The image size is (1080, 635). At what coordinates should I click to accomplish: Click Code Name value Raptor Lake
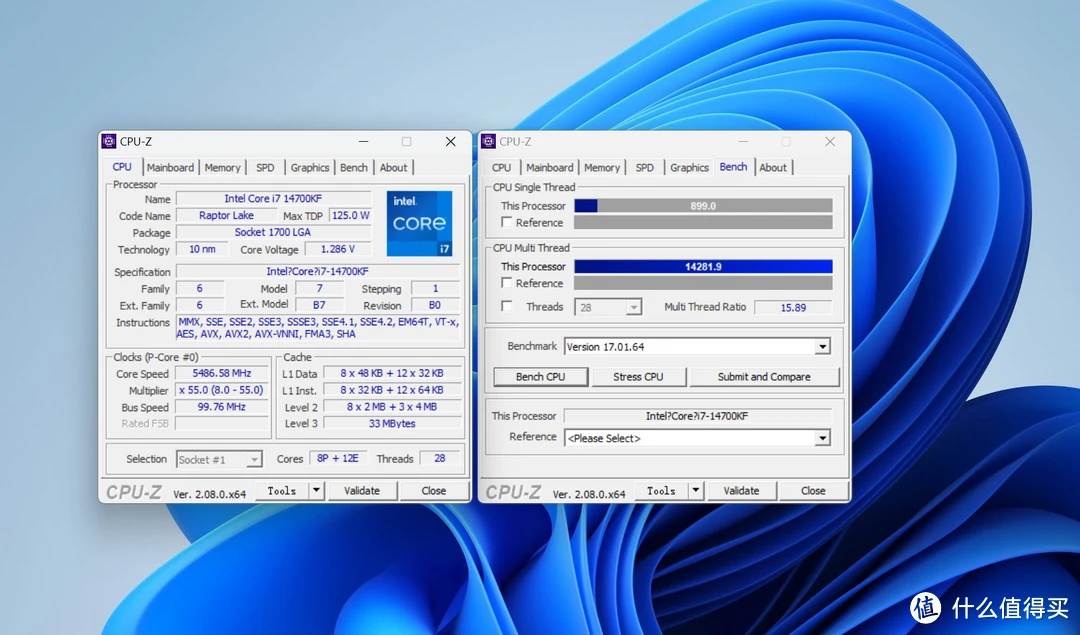[226, 215]
